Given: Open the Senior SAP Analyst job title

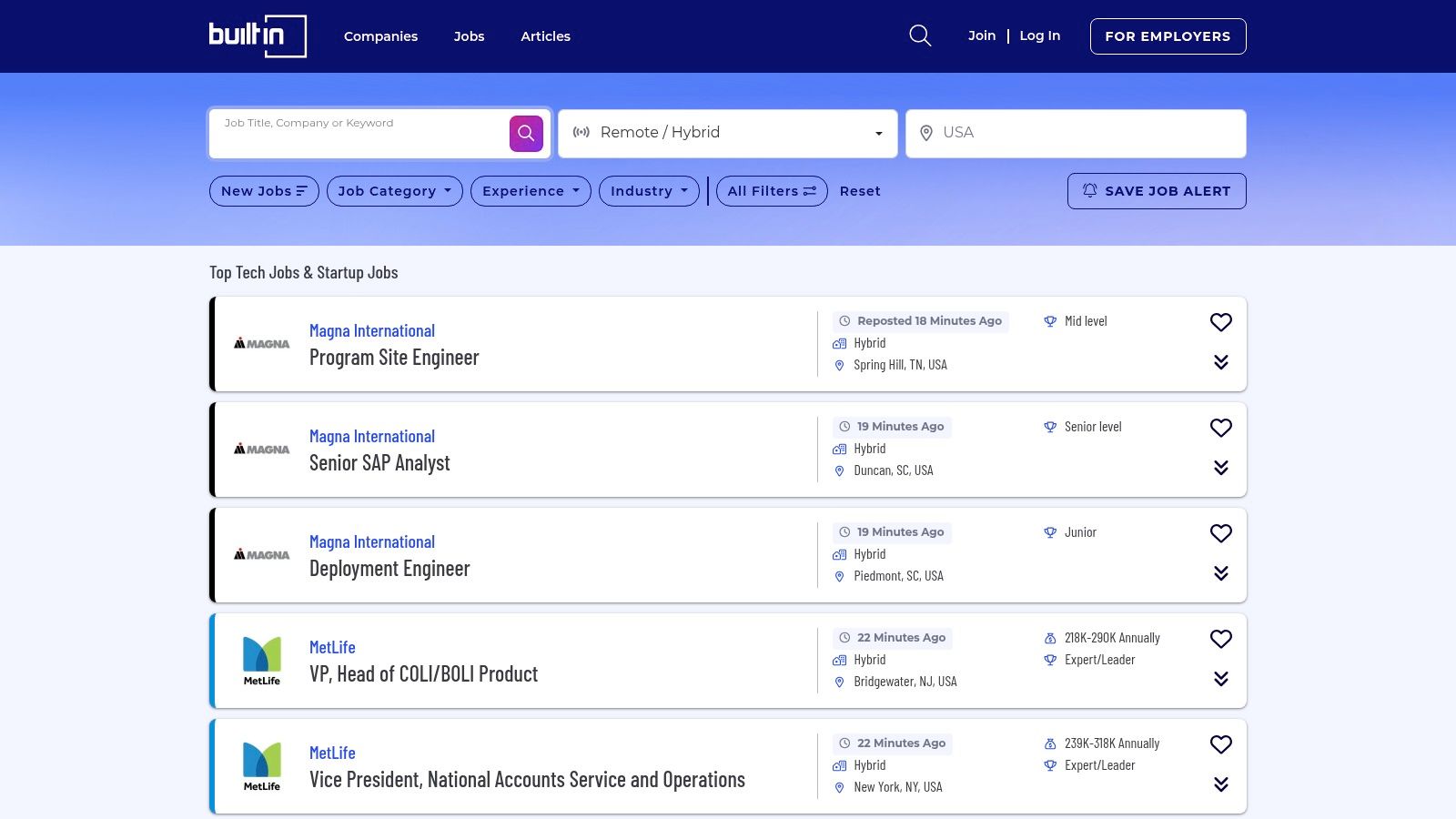Looking at the screenshot, I should pos(379,463).
